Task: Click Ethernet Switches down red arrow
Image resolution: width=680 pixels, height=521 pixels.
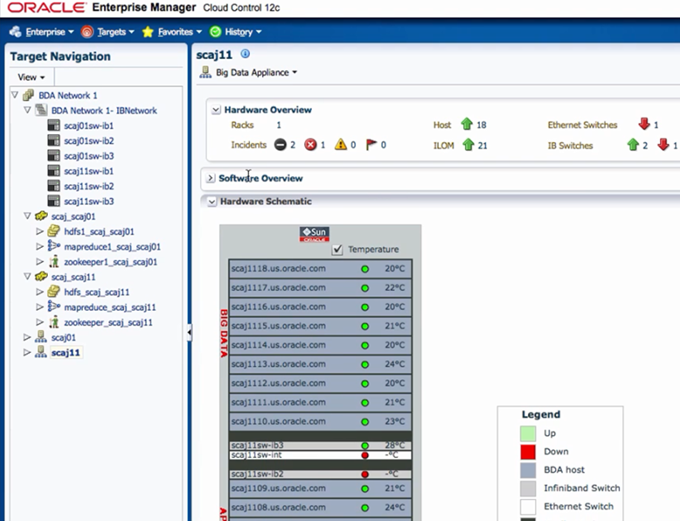Action: (x=644, y=124)
